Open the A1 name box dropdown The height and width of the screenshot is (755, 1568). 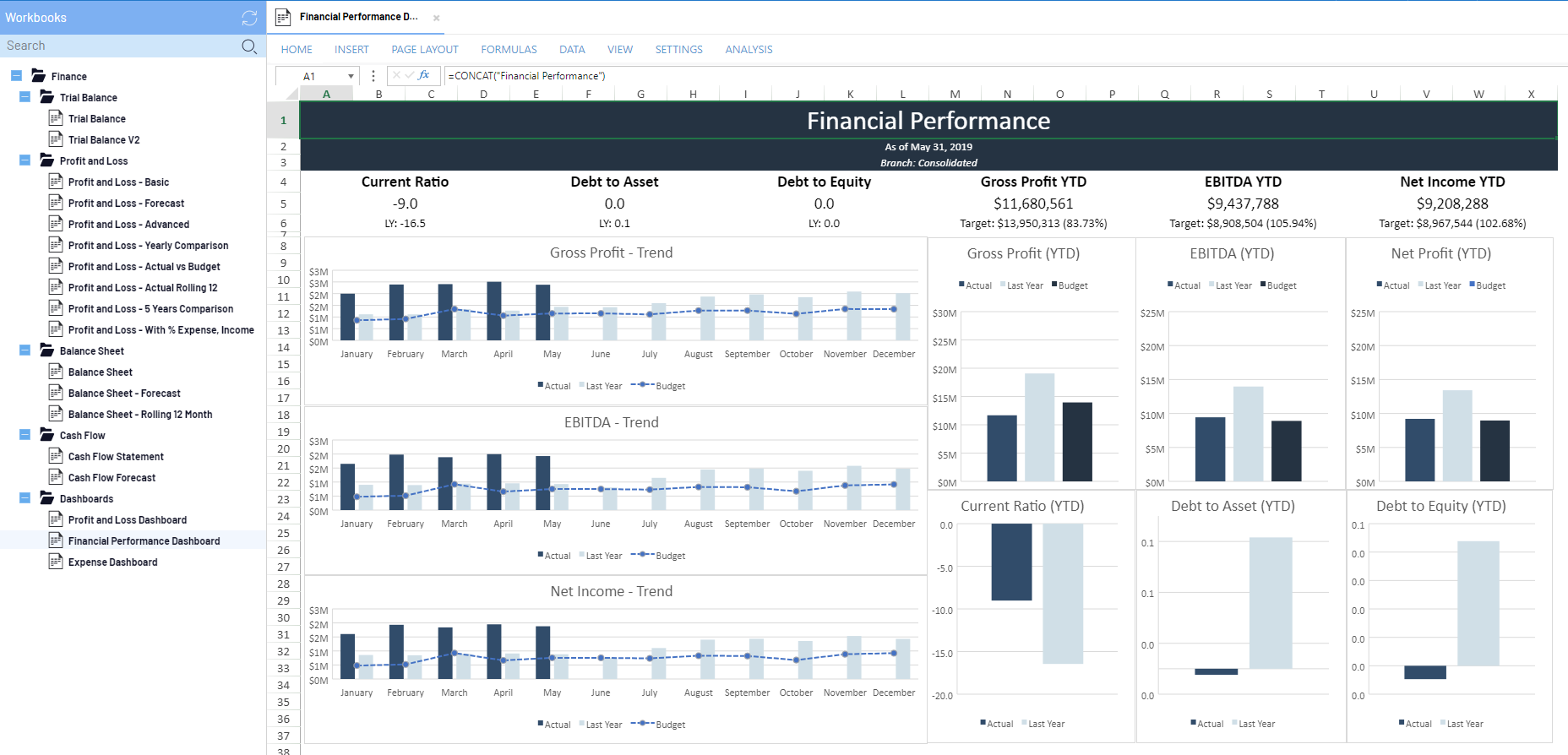click(351, 77)
